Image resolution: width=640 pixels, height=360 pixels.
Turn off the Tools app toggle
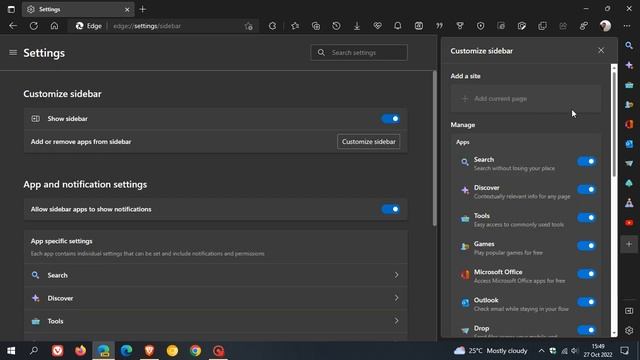587,218
